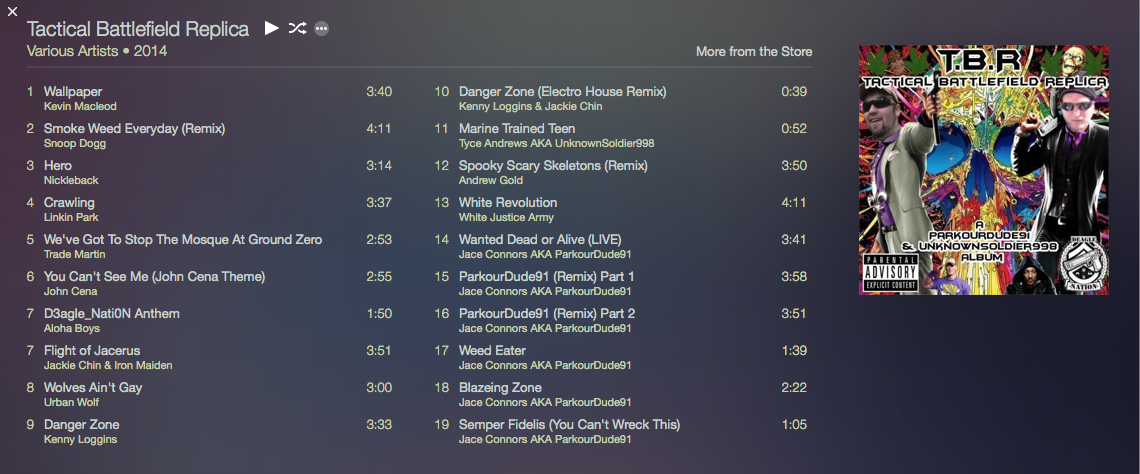1140x474 pixels.
Task: Select track White Revolution
Action: (x=508, y=203)
